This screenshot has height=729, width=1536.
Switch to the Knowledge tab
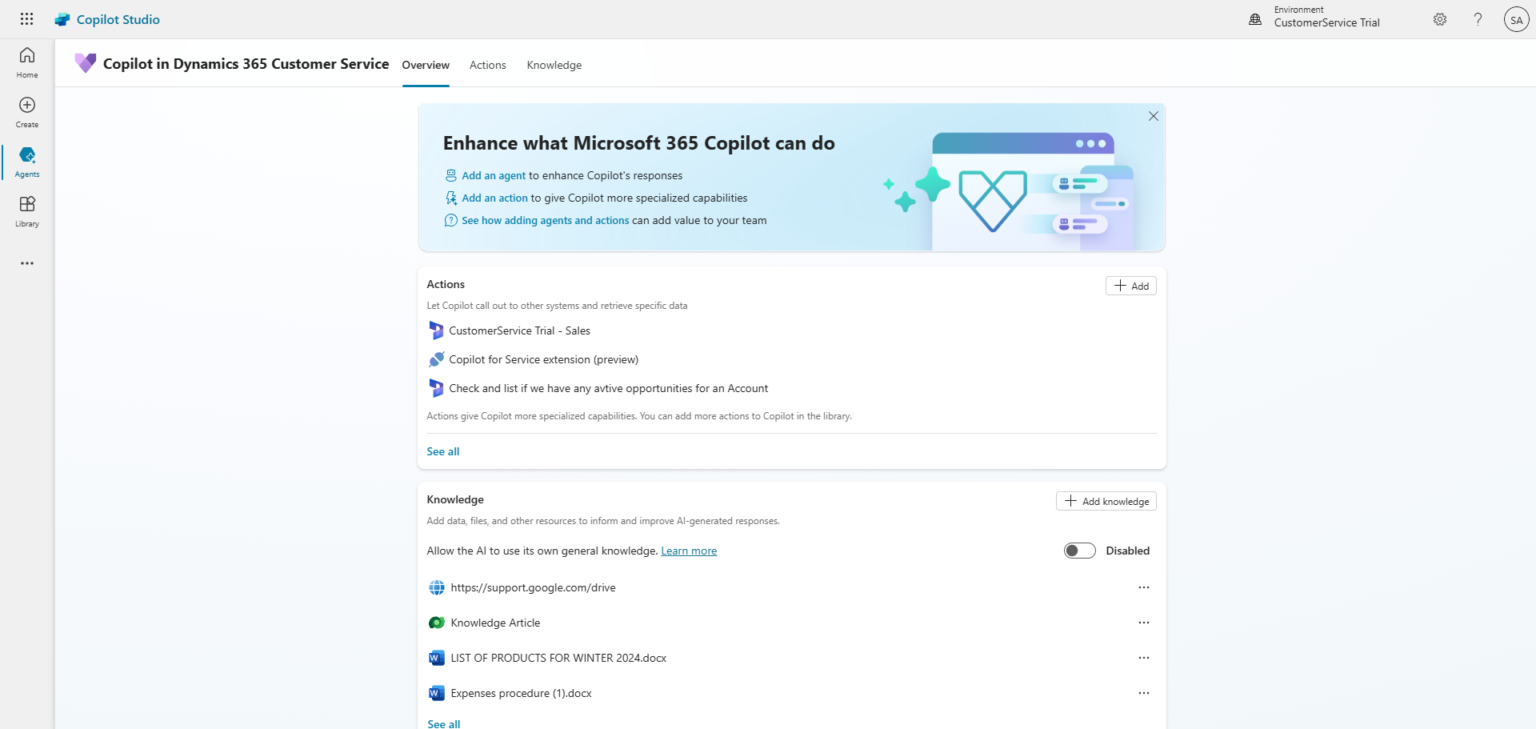tap(554, 65)
